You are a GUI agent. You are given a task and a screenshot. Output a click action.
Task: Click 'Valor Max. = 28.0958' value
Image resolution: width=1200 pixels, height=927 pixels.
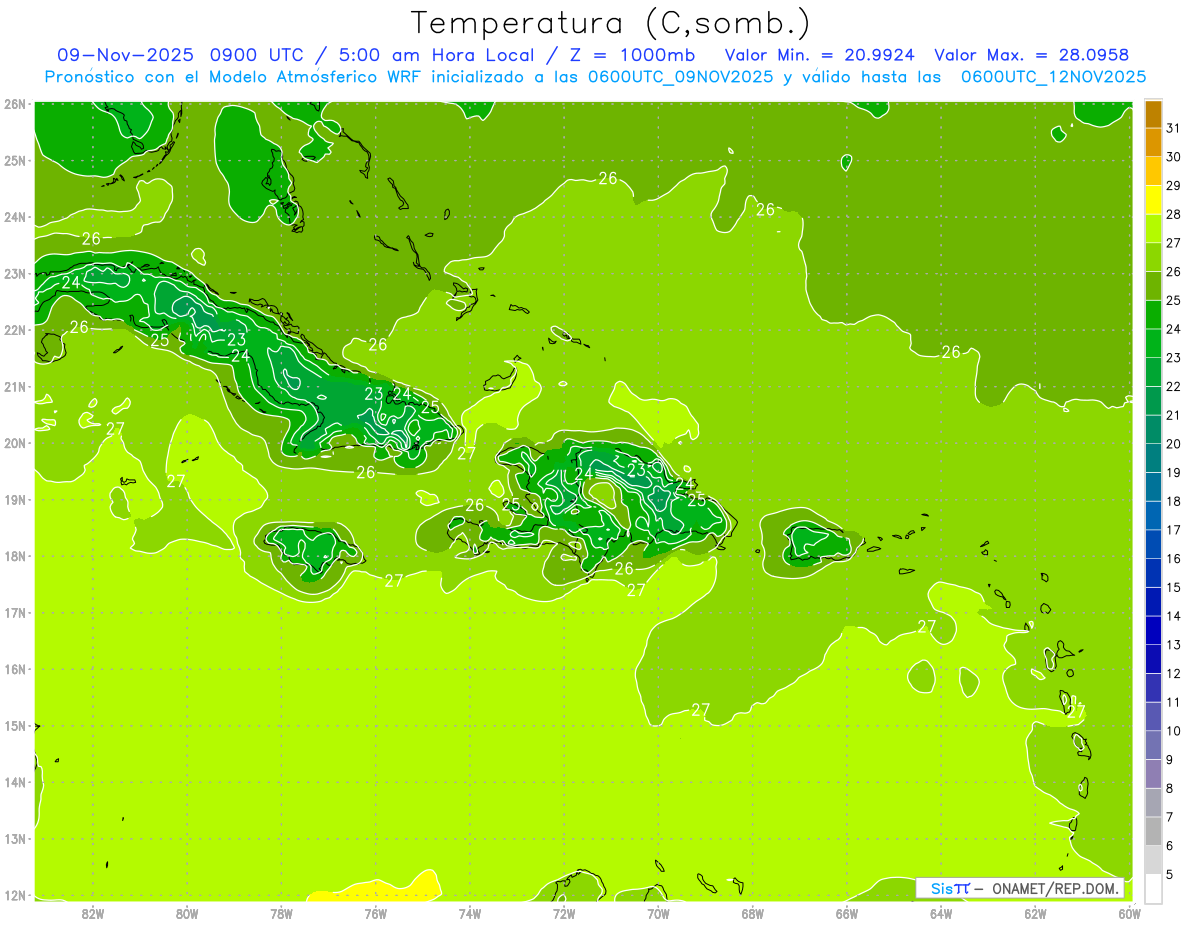point(1032,55)
